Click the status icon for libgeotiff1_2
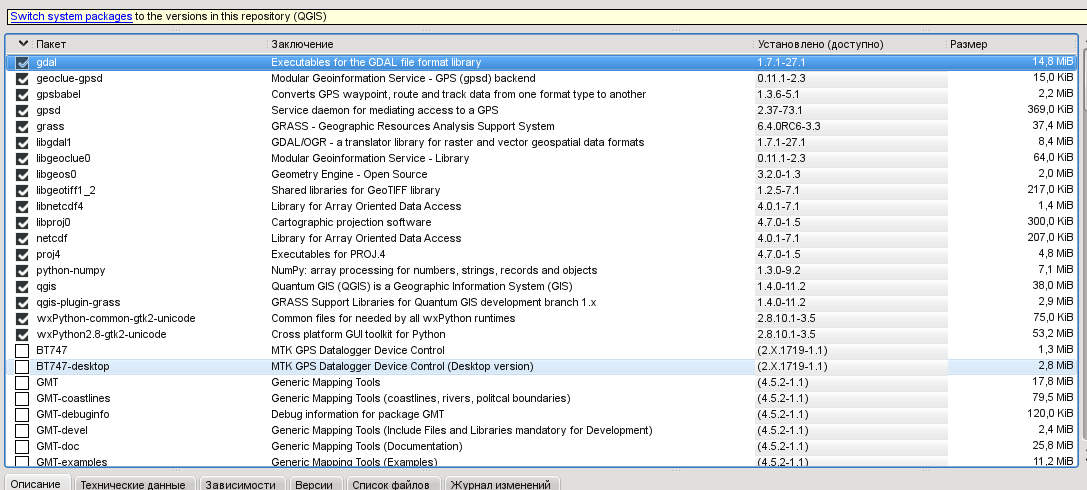This screenshot has height=490, width=1087. pyautogui.click(x=22, y=190)
